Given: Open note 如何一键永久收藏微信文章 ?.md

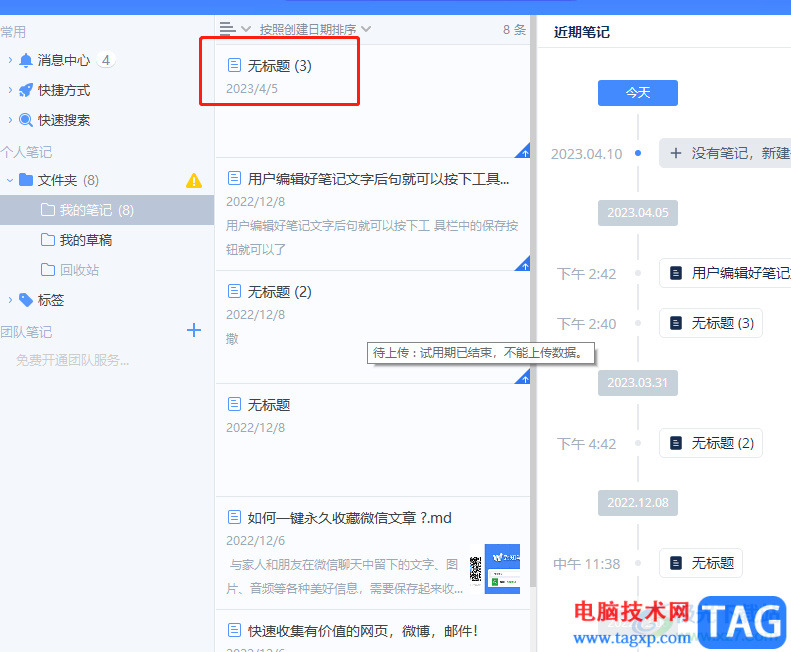Looking at the screenshot, I should [373, 553].
